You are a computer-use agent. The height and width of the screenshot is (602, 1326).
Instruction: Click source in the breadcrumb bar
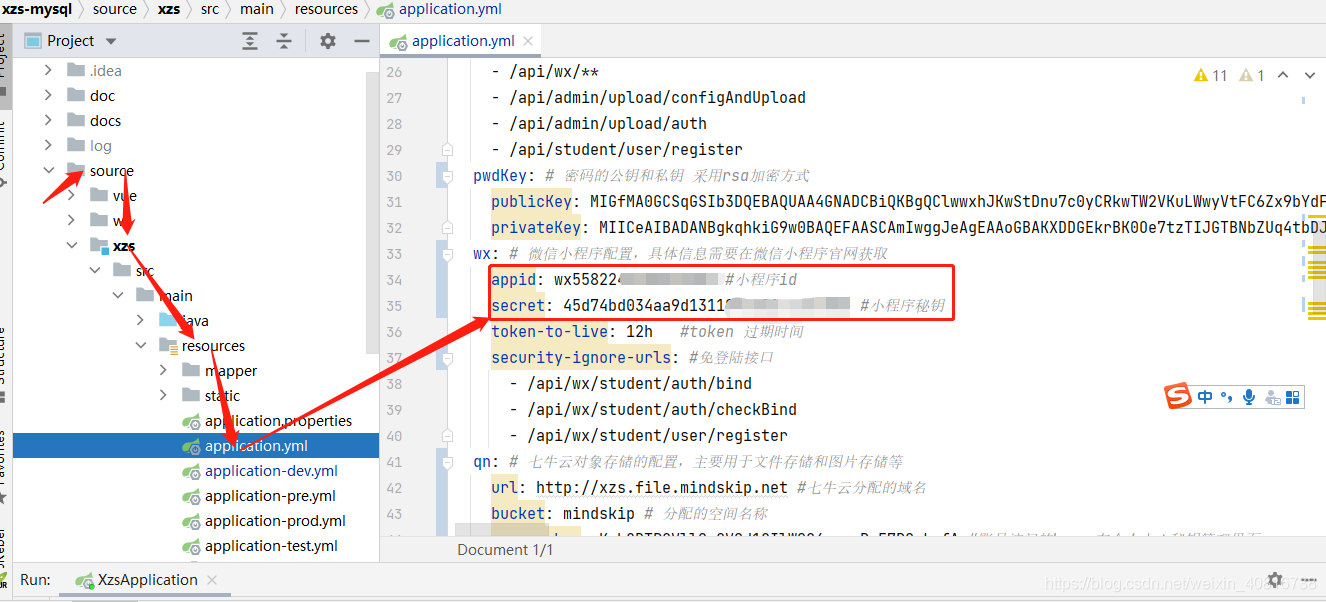(x=115, y=9)
